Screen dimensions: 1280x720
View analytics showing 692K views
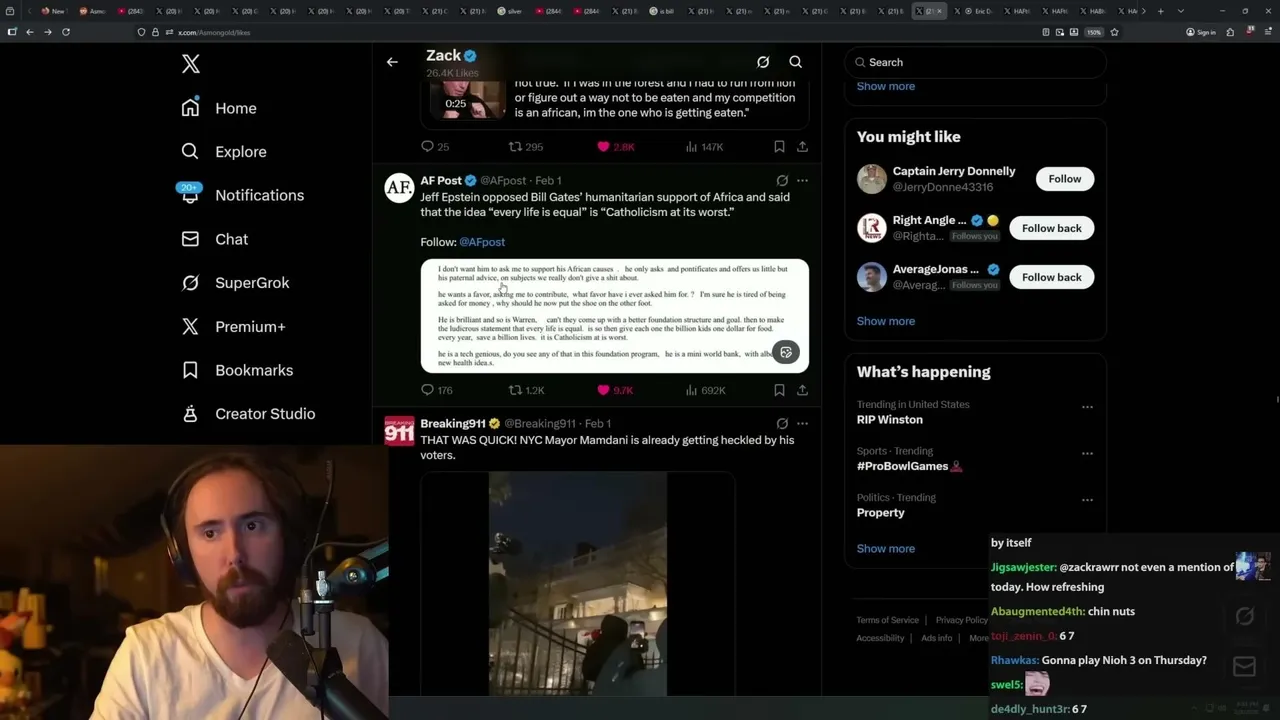(705, 390)
